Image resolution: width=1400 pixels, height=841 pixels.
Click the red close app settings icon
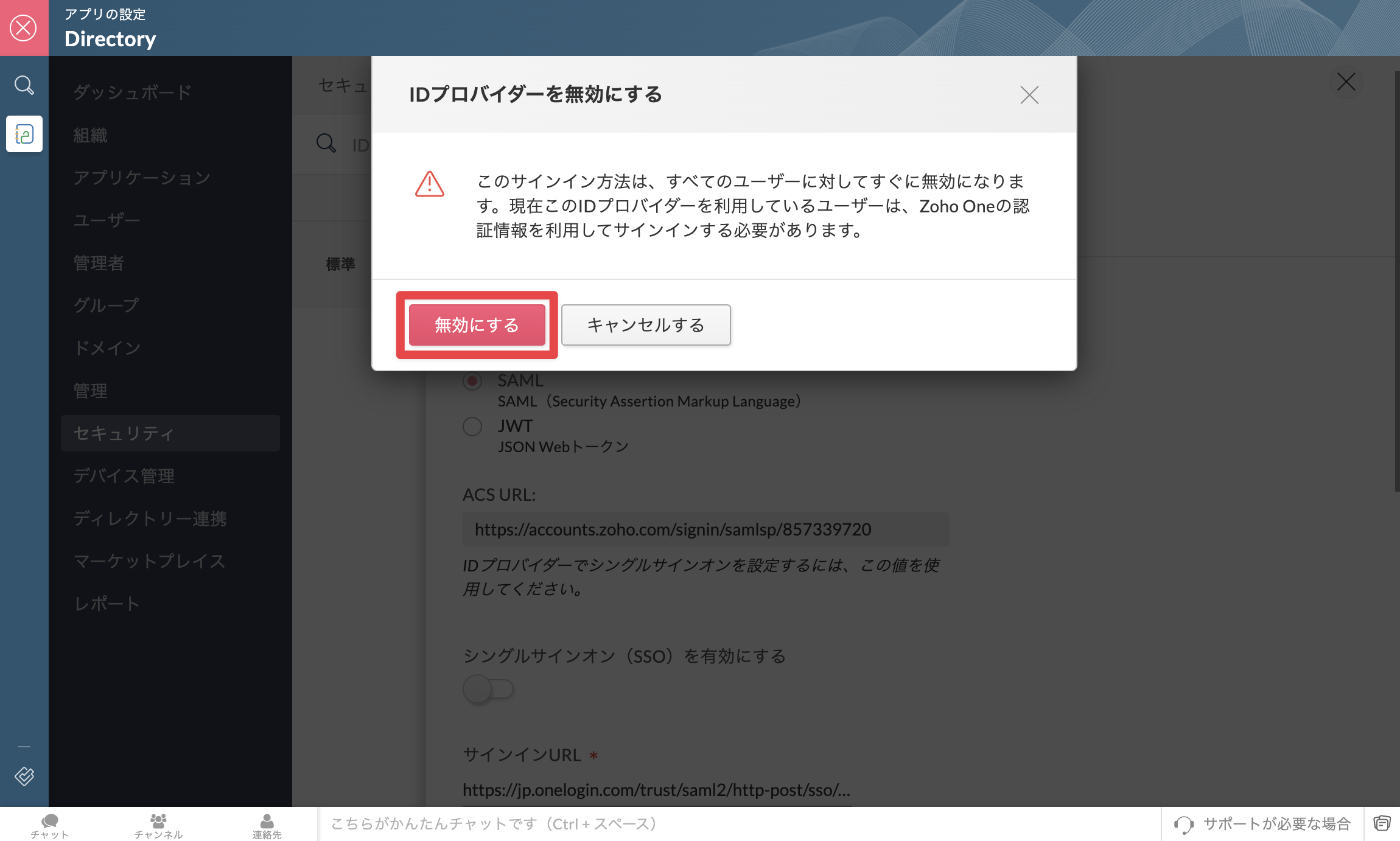(x=24, y=28)
